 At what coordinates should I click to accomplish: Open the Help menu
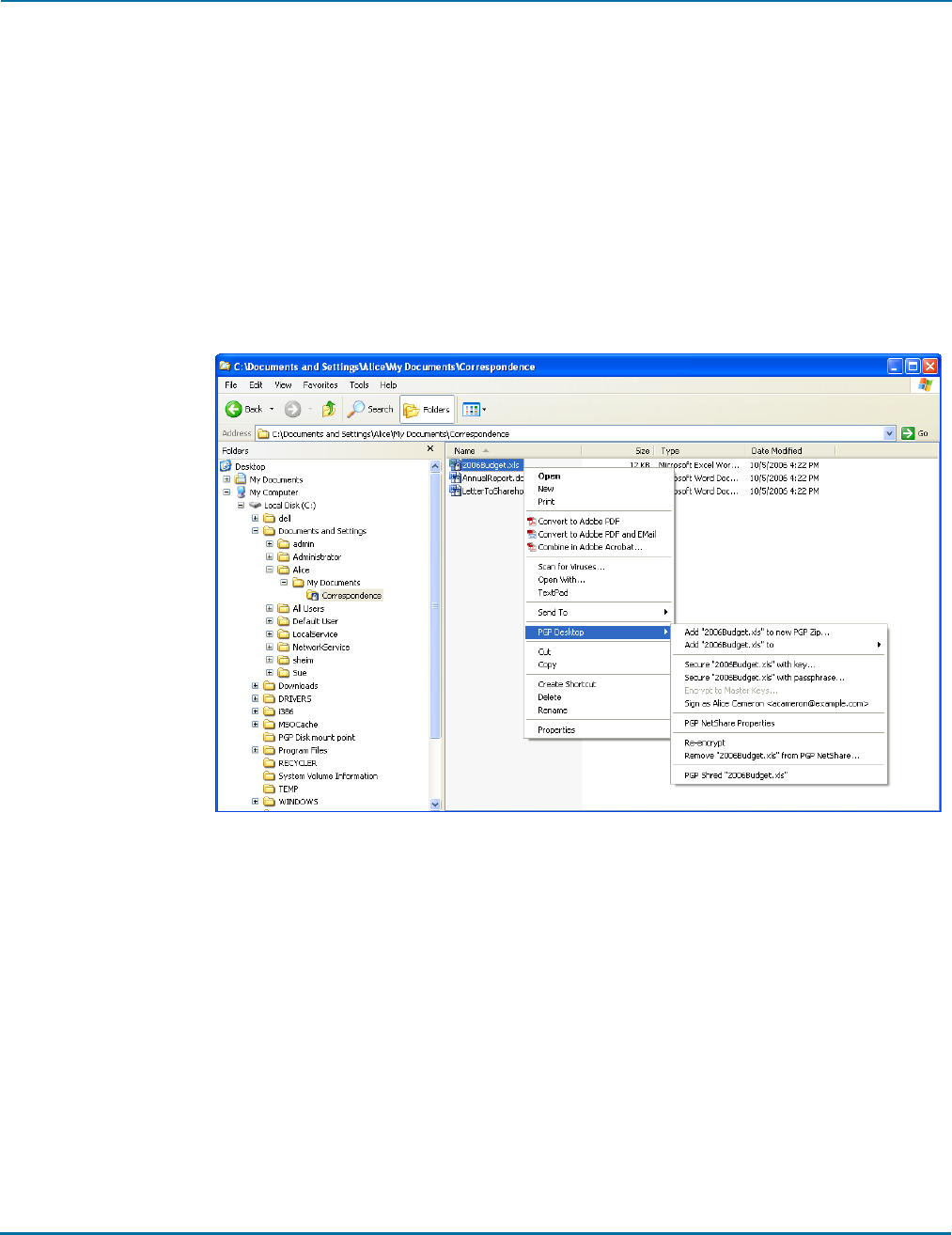(388, 384)
